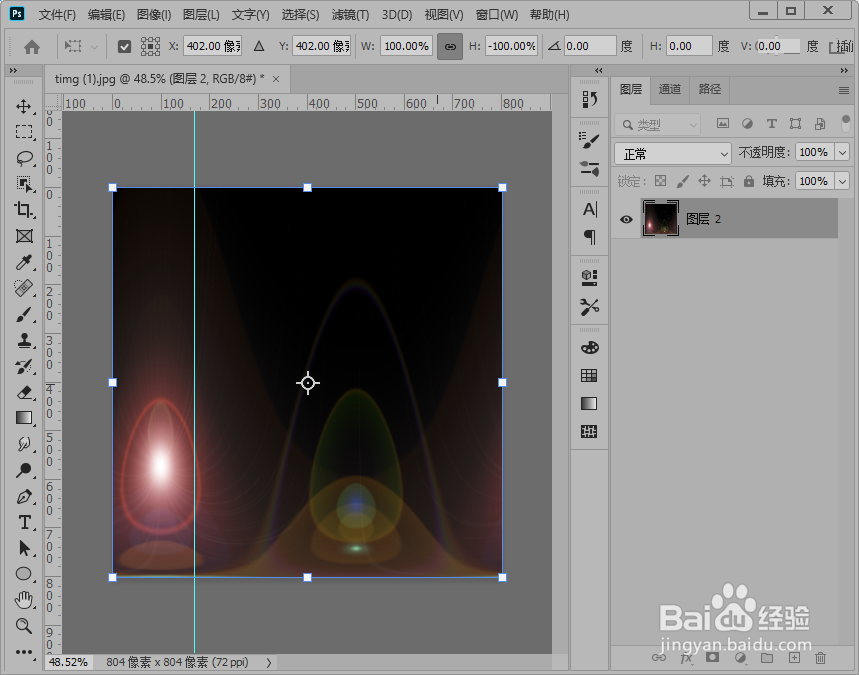This screenshot has height=675, width=859.
Task: Toggle relative positioning triangle button
Action: tap(259, 47)
